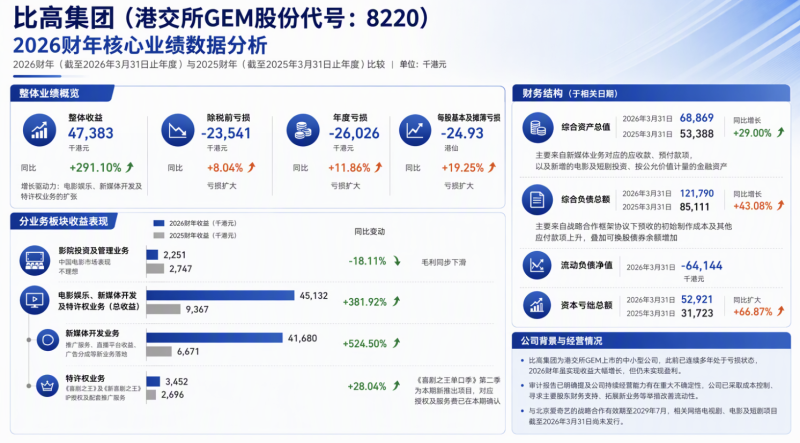Screen dimensions: 800x443
Task: Click the blue legend swatch for 2026财年收益
Action: tap(159, 223)
